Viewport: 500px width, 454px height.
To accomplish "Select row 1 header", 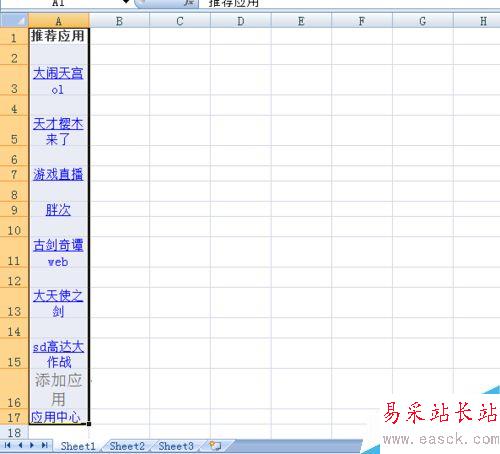I will 14,36.
